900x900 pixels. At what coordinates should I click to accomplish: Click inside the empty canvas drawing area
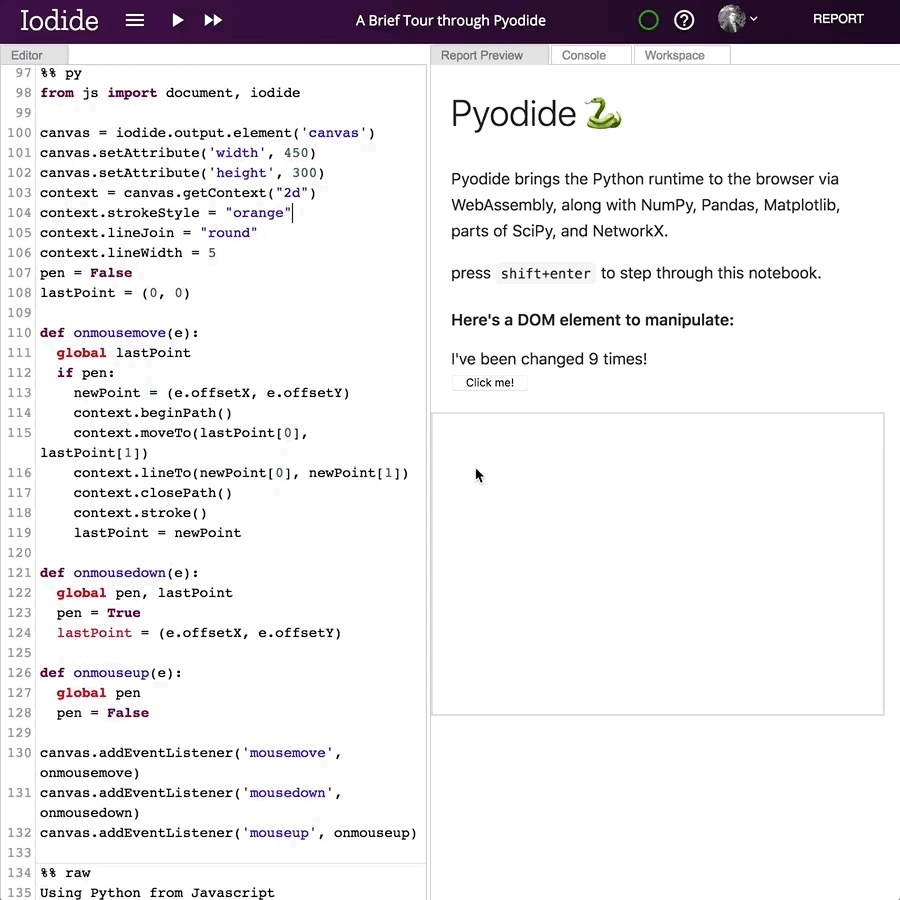[x=657, y=563]
